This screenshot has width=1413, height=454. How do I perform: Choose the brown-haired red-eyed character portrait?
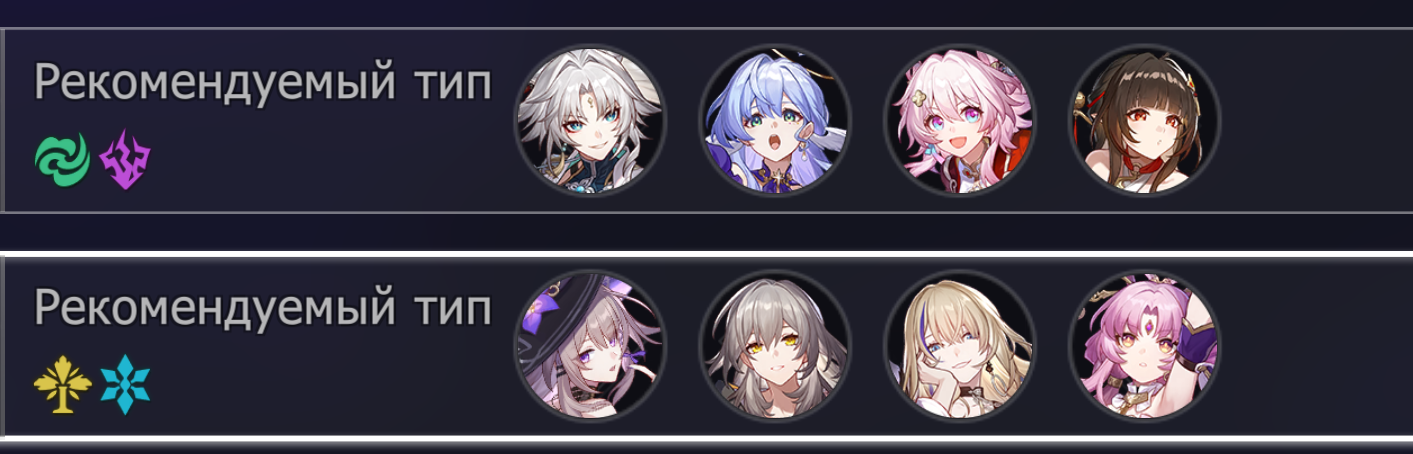tap(1145, 120)
